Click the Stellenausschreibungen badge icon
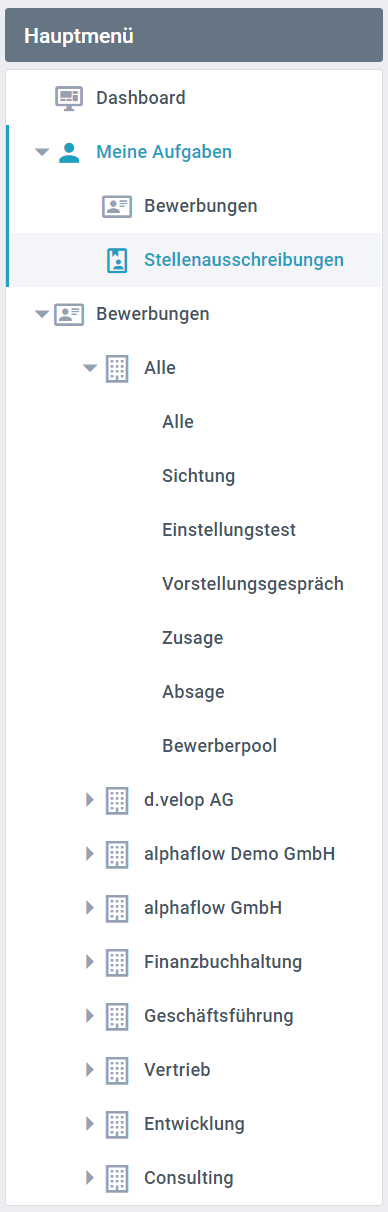The image size is (388, 1212). click(117, 260)
